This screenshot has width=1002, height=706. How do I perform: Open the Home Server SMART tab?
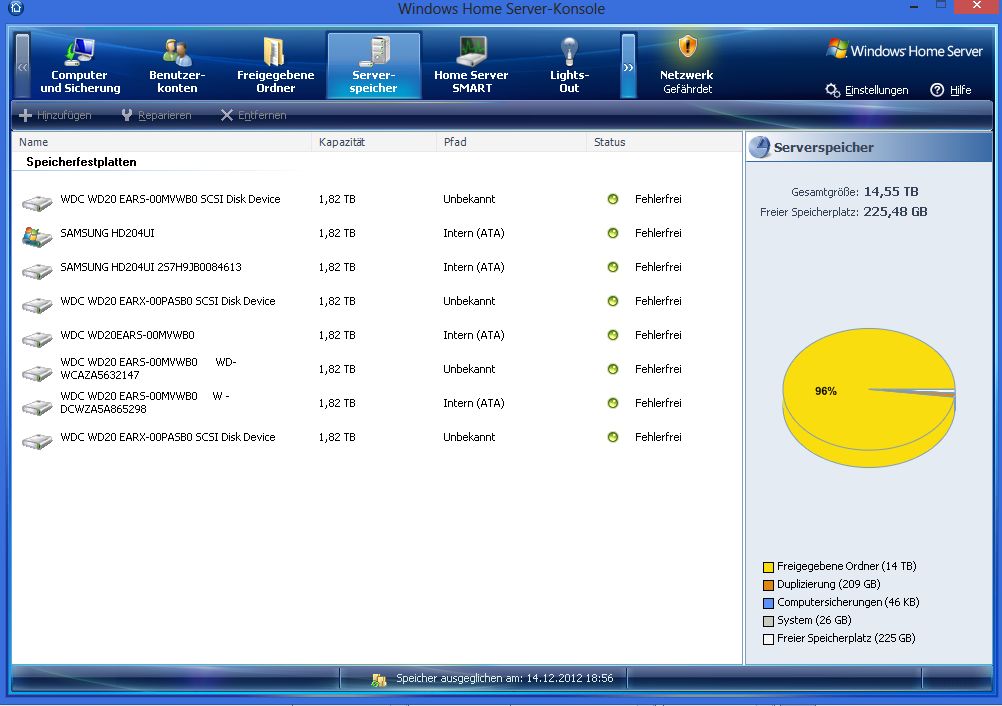472,66
